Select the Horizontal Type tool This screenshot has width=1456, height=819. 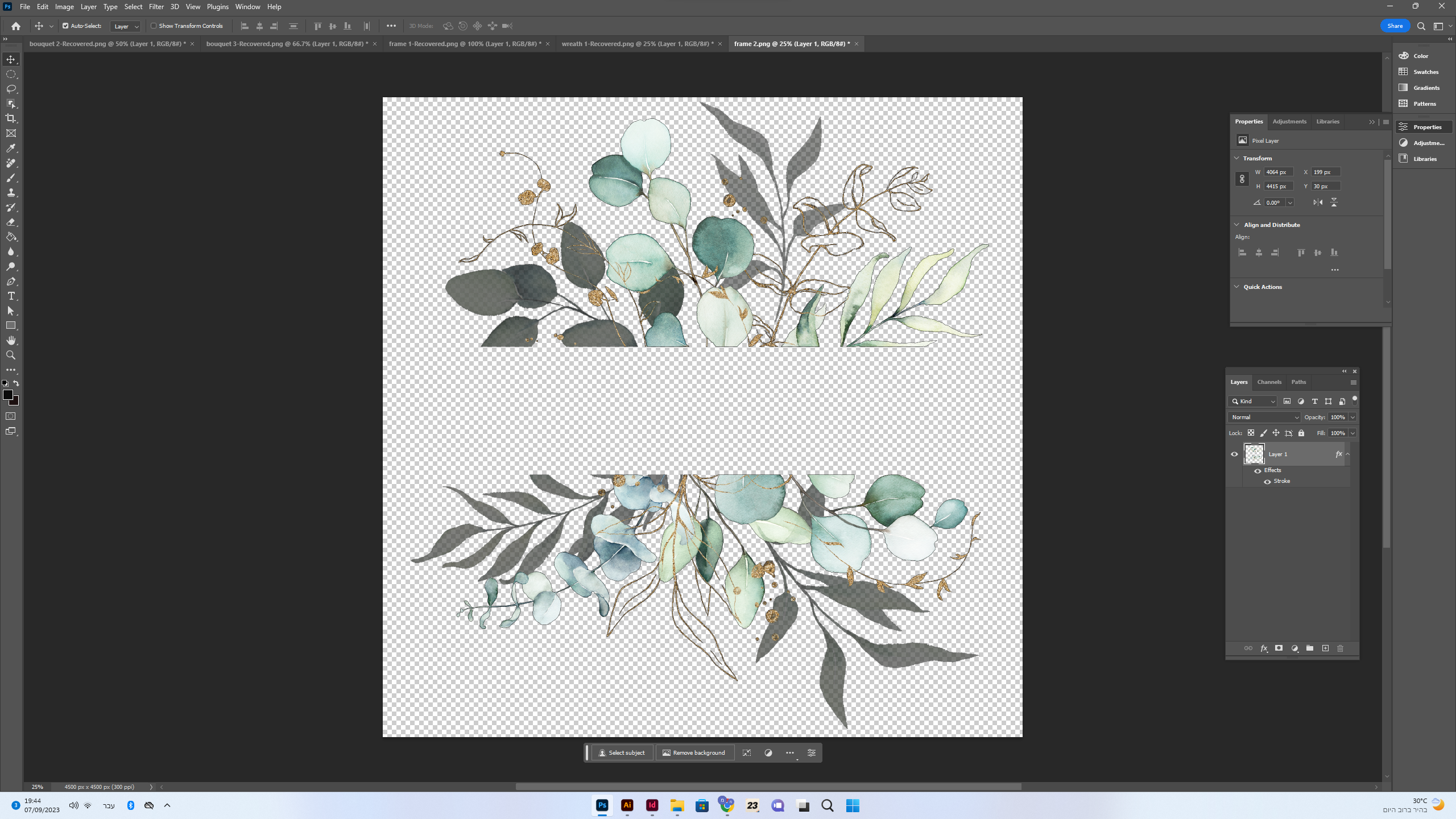point(11,296)
